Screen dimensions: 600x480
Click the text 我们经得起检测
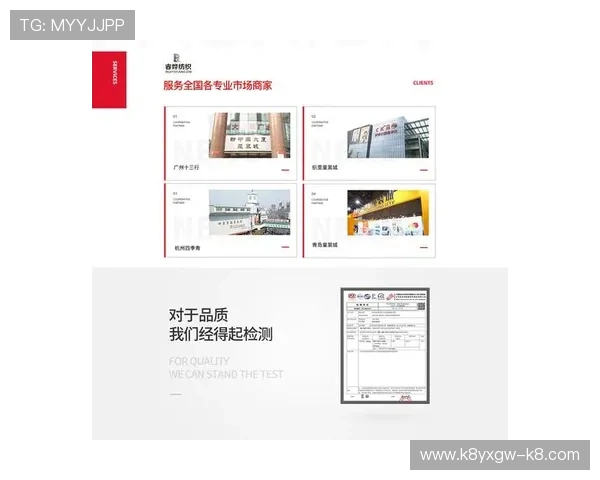pos(221,334)
